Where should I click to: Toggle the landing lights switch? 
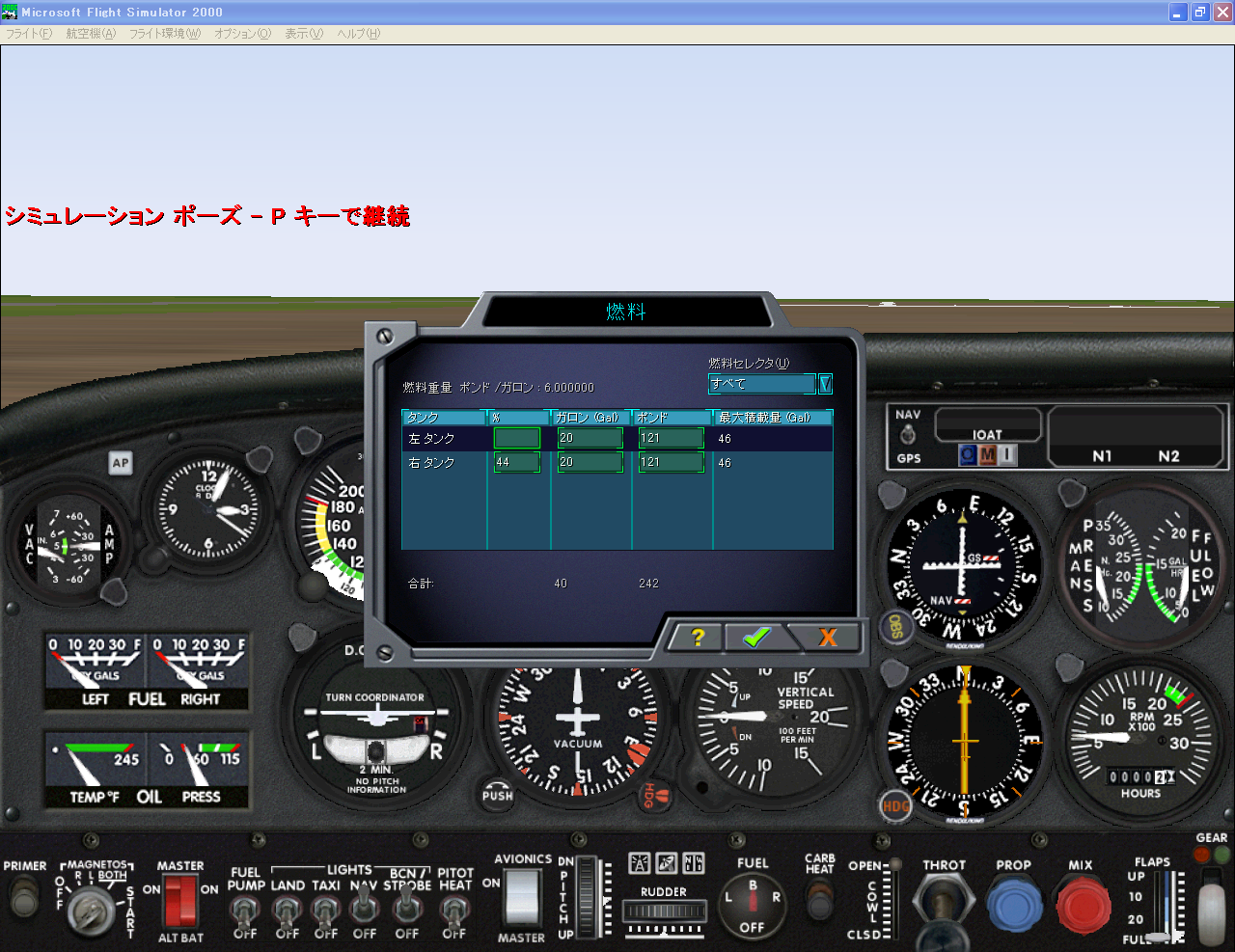pyautogui.click(x=287, y=910)
